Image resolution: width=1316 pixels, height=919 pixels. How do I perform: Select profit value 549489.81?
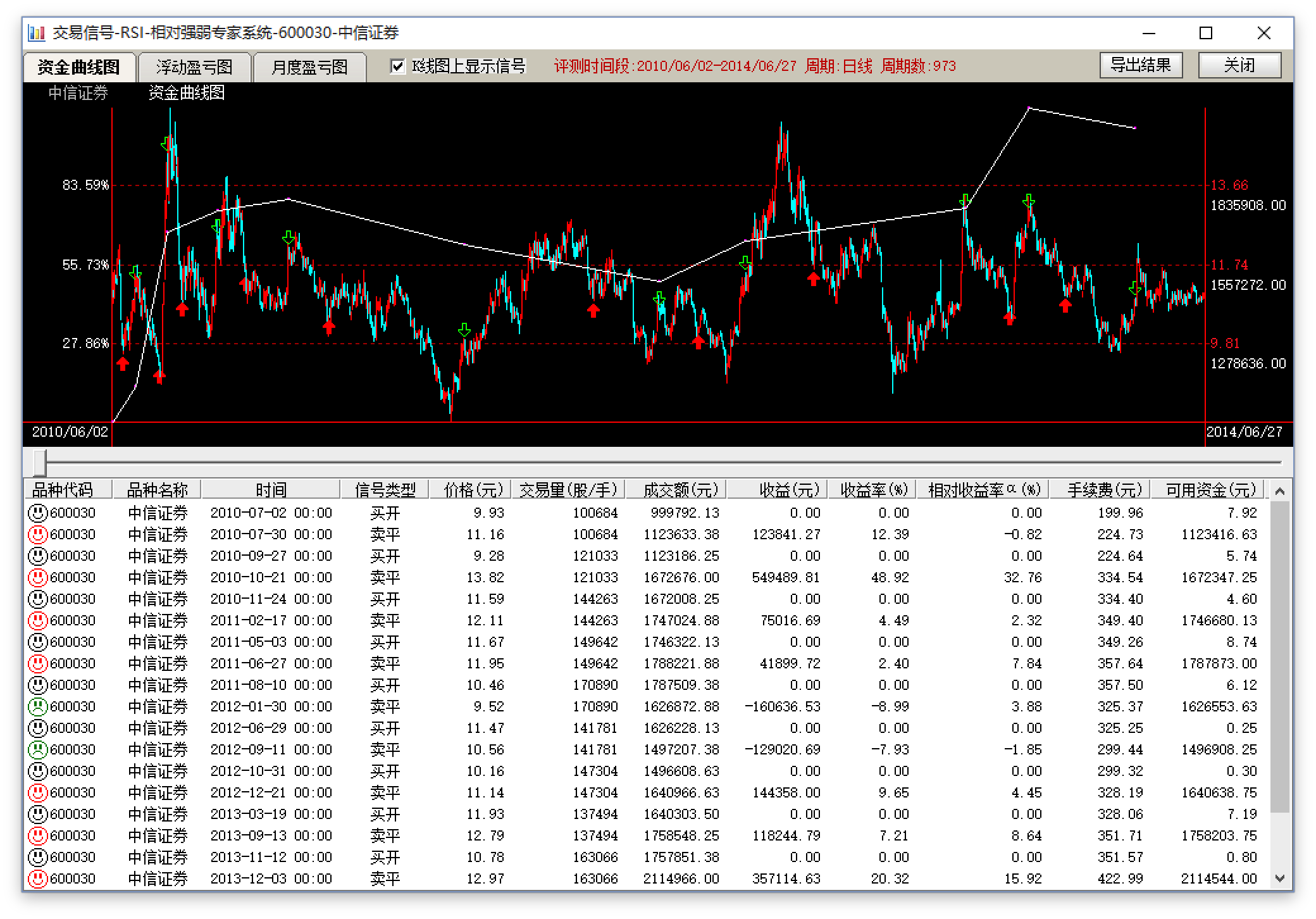[x=786, y=577]
